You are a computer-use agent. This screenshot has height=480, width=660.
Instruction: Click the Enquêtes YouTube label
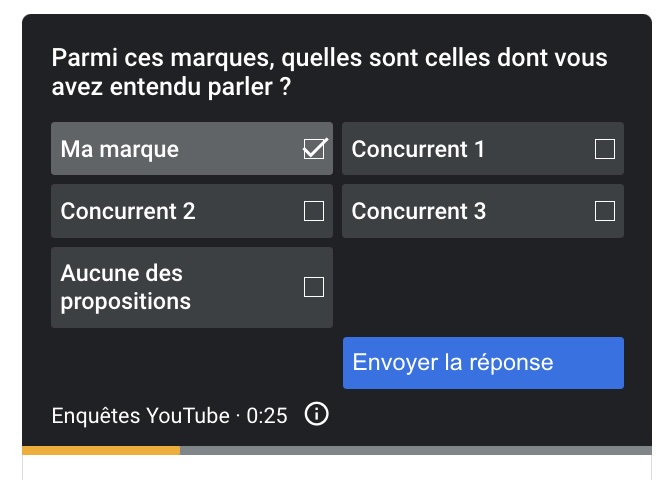[141, 416]
